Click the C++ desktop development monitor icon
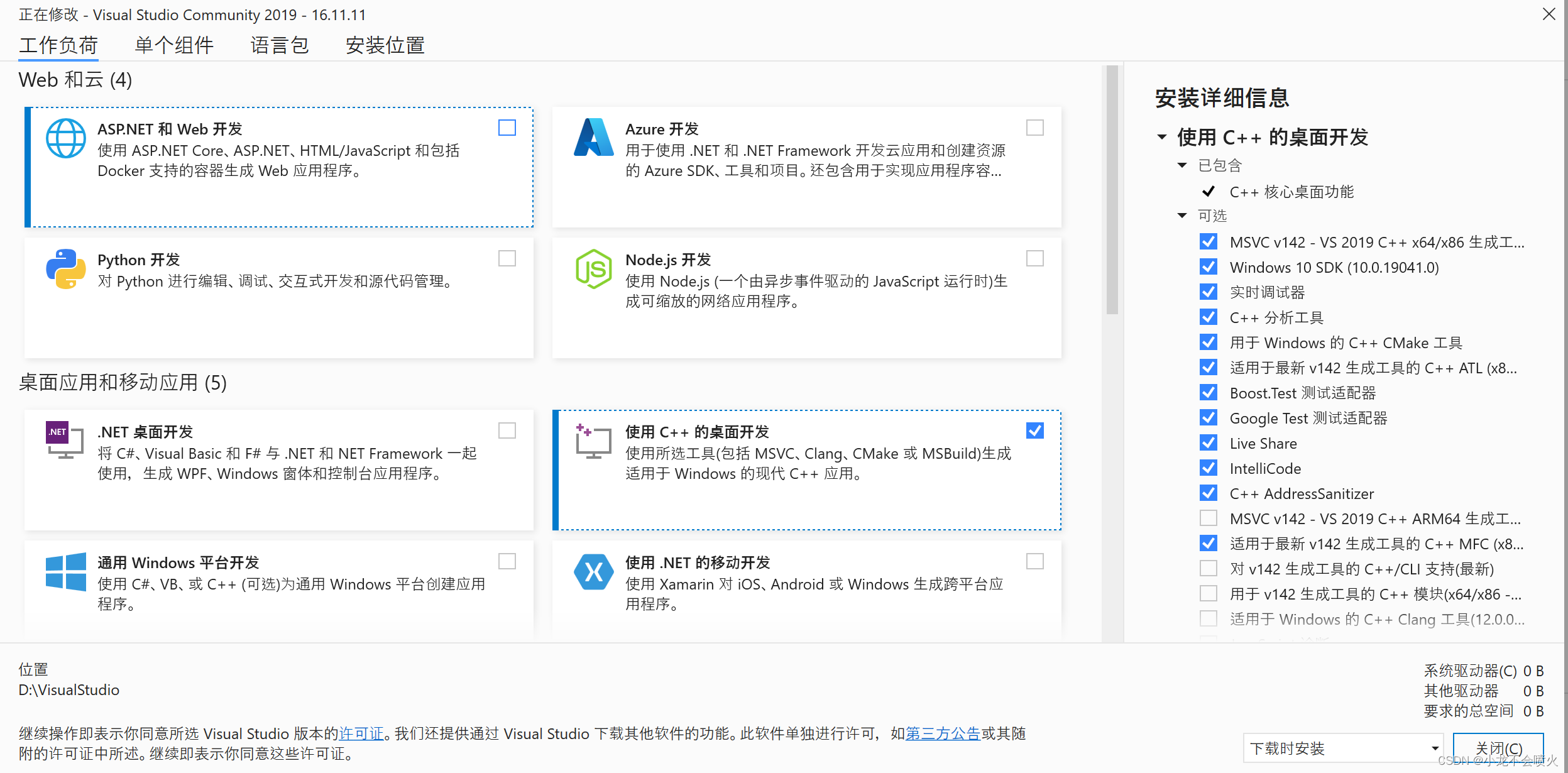 point(593,440)
